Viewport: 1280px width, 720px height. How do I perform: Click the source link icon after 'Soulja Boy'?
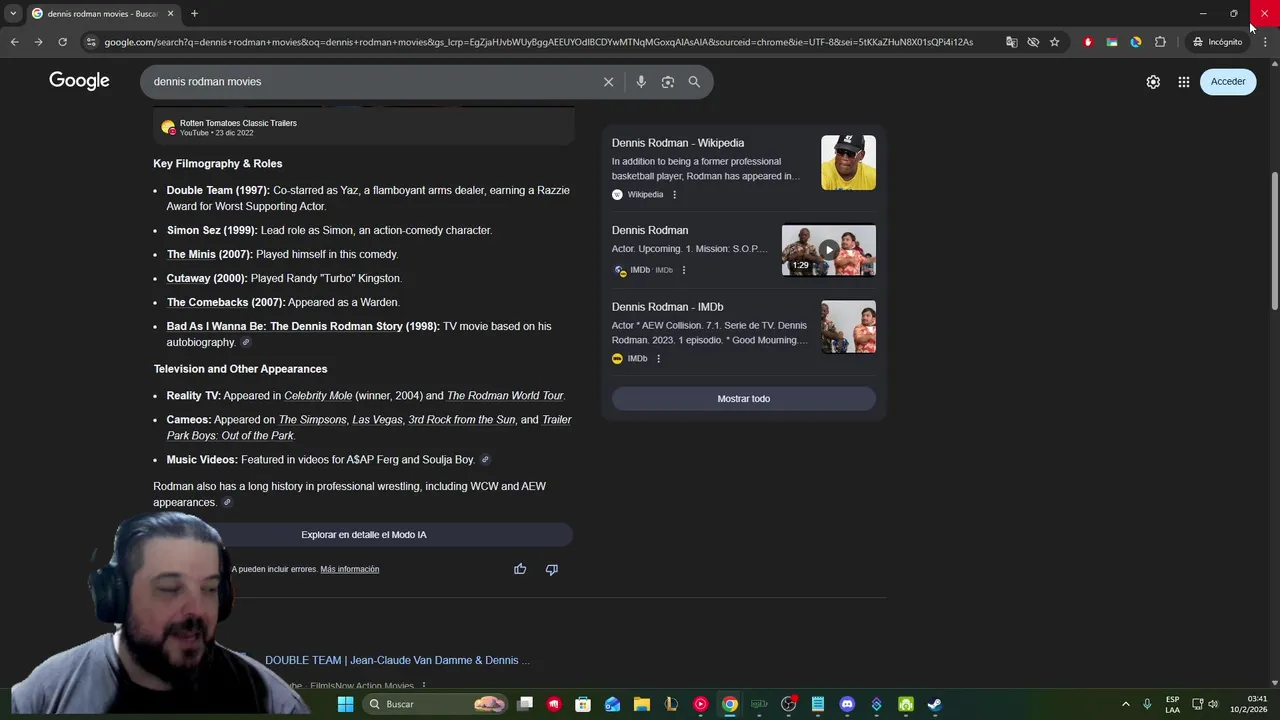(x=485, y=460)
